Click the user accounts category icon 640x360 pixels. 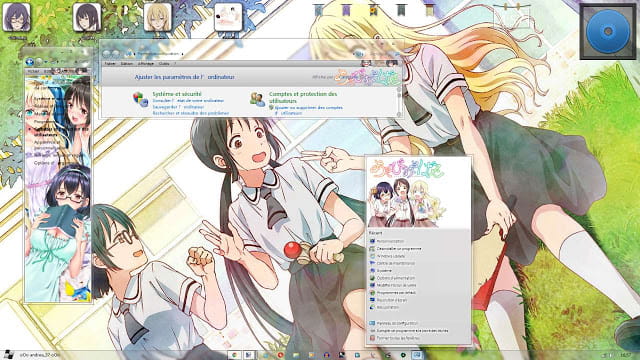(x=258, y=99)
